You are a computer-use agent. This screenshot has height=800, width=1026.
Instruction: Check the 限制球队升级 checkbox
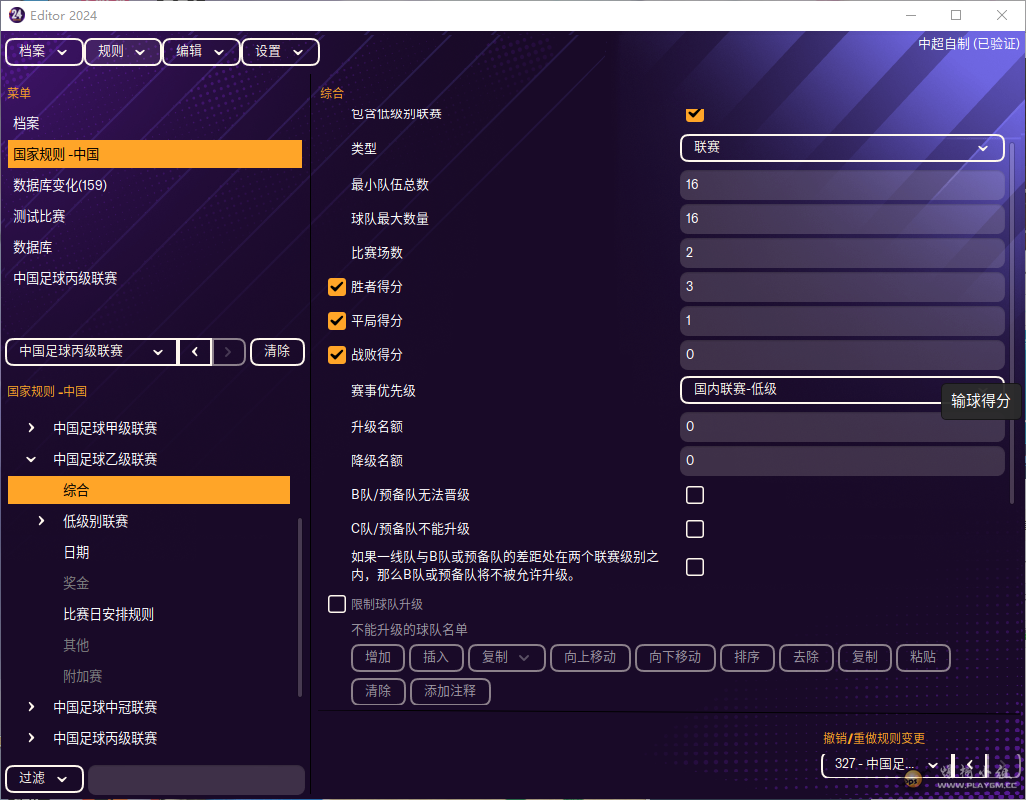point(336,603)
